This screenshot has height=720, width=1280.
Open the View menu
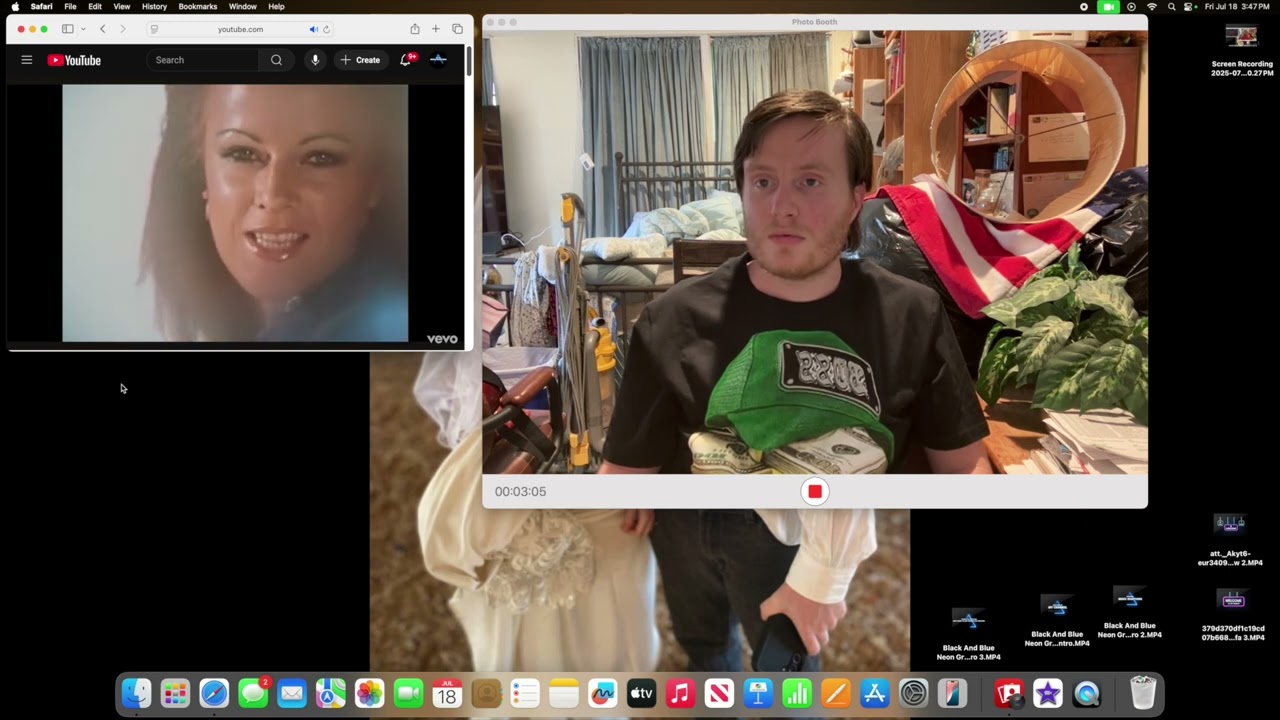(121, 6)
